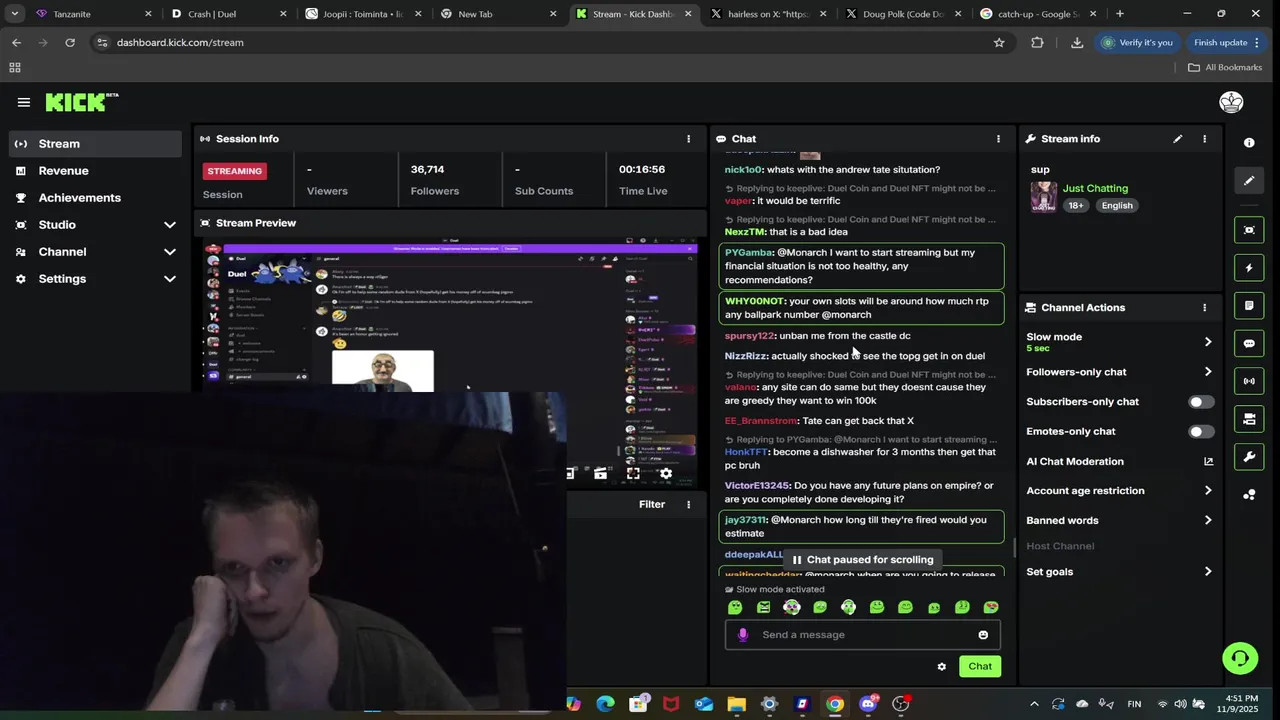Image resolution: width=1280 pixels, height=720 pixels.
Task: Select Stream in the sidebar
Action: tap(97, 144)
